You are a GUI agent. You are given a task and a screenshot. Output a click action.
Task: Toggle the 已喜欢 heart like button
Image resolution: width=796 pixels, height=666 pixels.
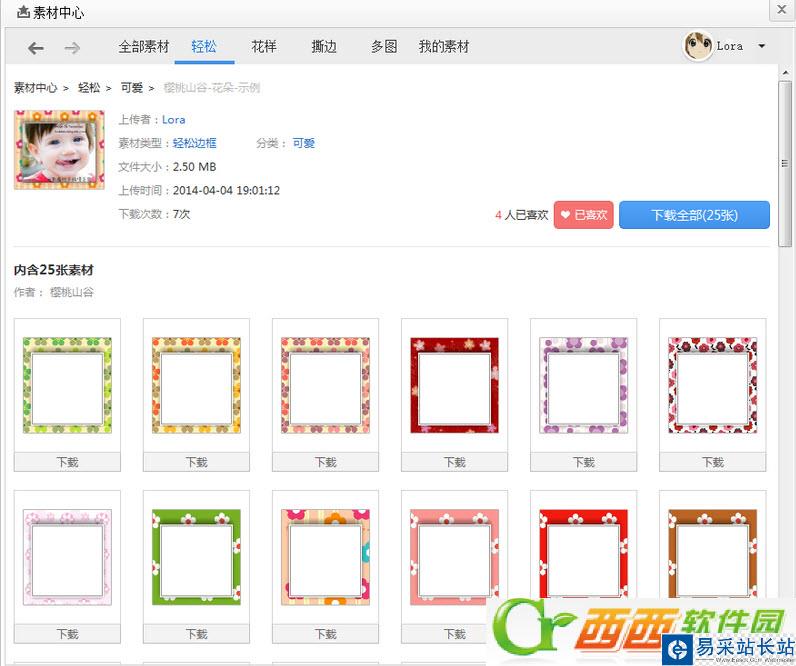click(x=583, y=215)
